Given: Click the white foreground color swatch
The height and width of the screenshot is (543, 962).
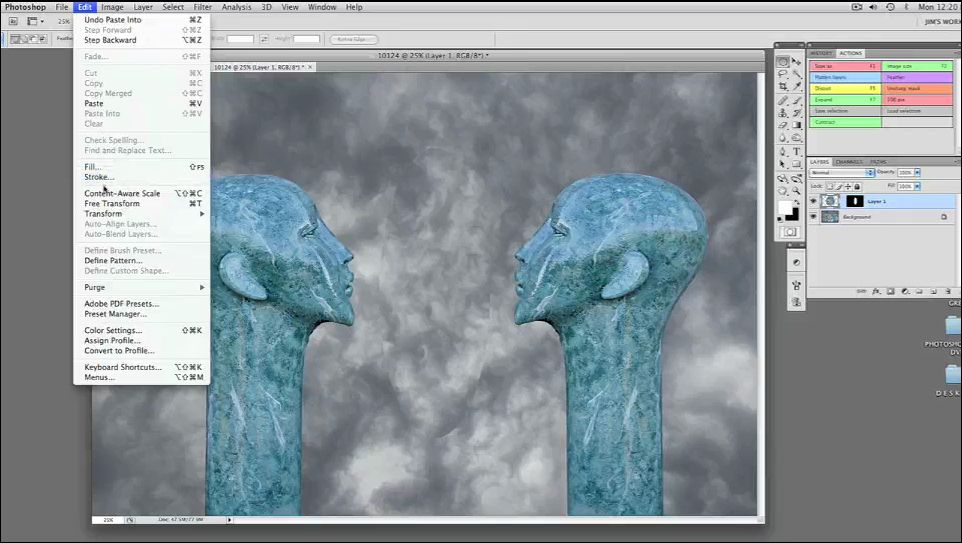Looking at the screenshot, I should tap(785, 208).
